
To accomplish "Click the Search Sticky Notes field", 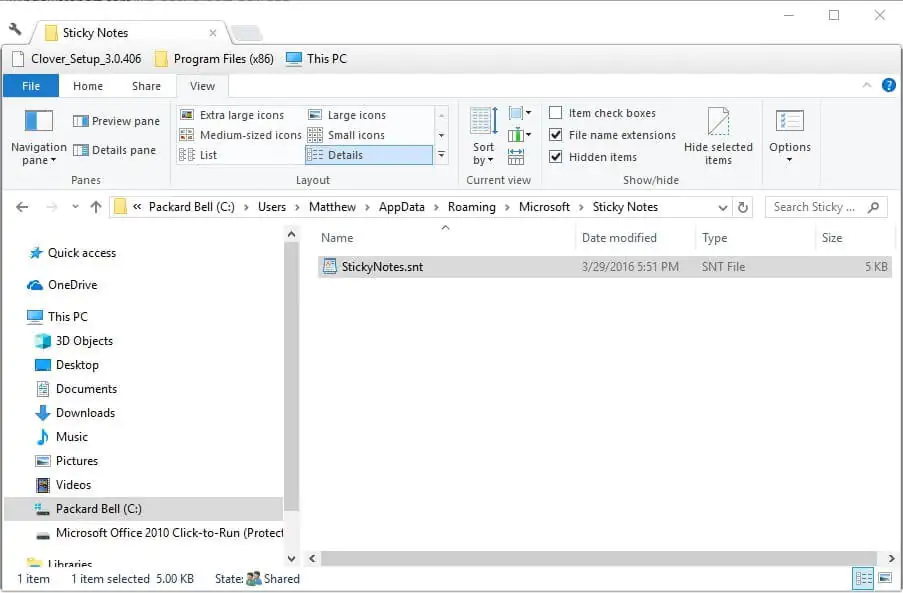I will coord(816,207).
